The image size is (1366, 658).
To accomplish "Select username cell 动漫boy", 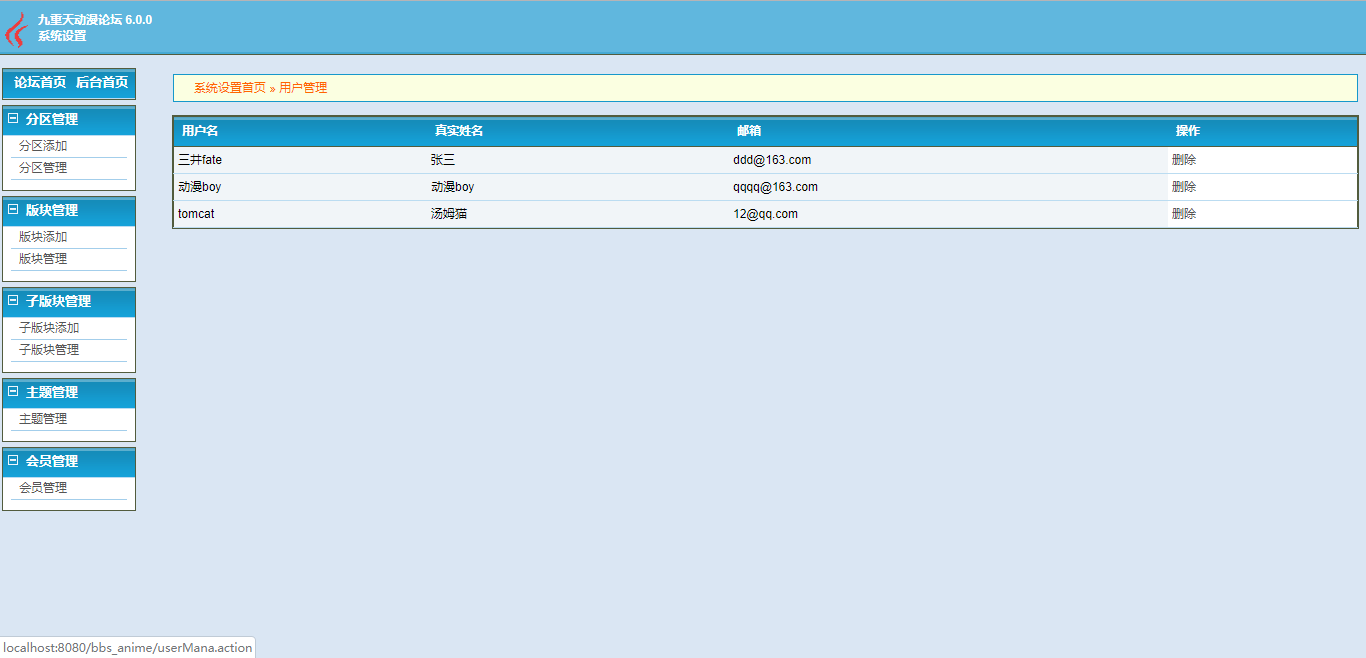I will 200,187.
